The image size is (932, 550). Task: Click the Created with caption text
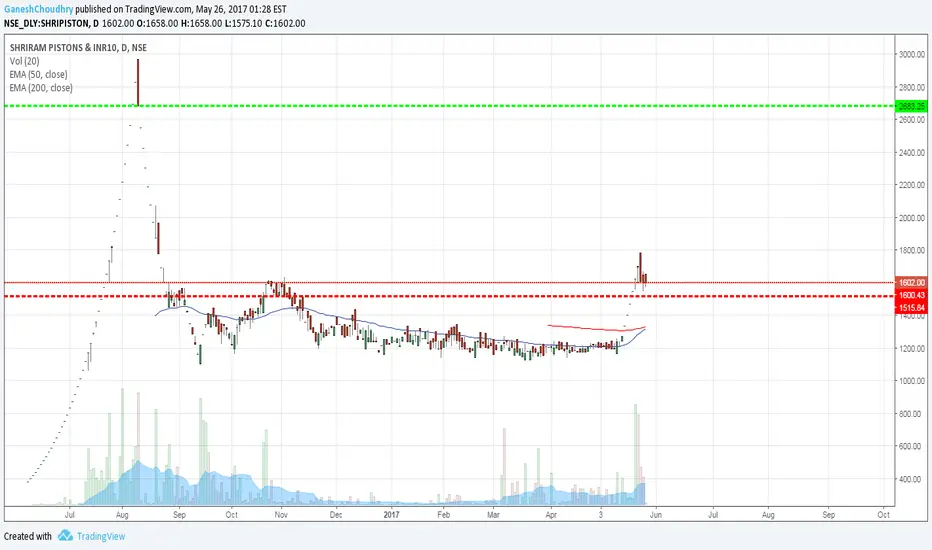28,536
